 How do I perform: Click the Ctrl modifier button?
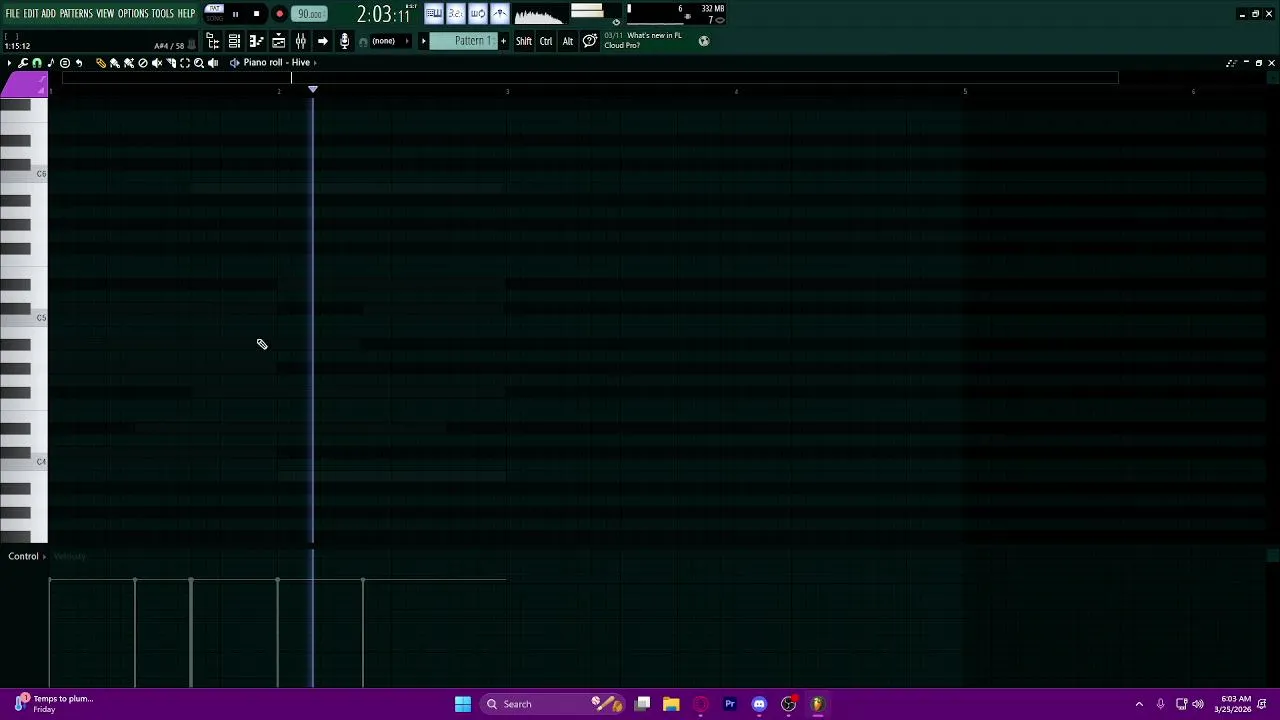pos(546,41)
